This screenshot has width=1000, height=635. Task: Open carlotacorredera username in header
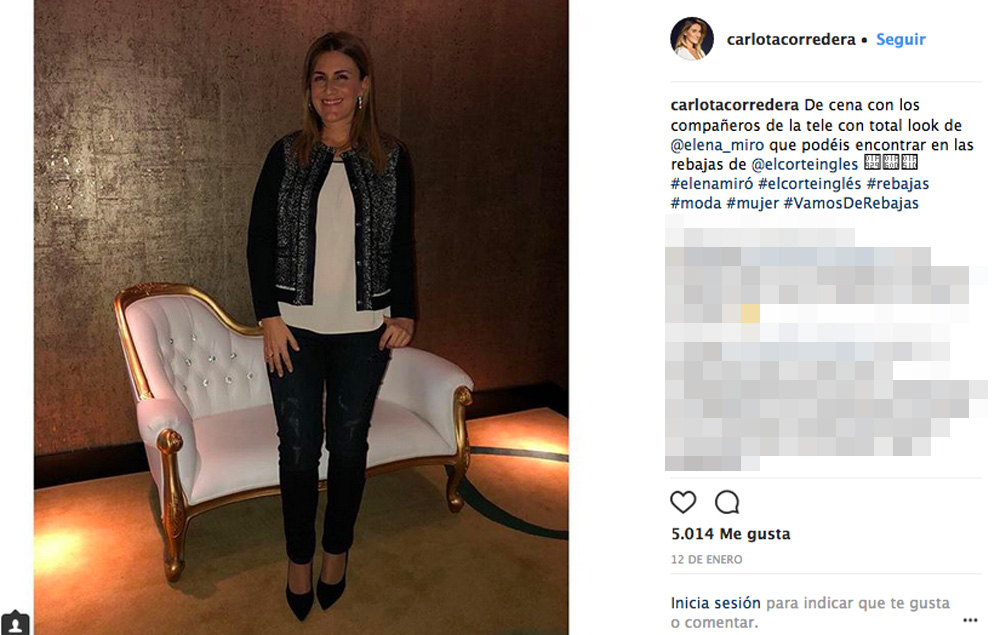(x=791, y=40)
